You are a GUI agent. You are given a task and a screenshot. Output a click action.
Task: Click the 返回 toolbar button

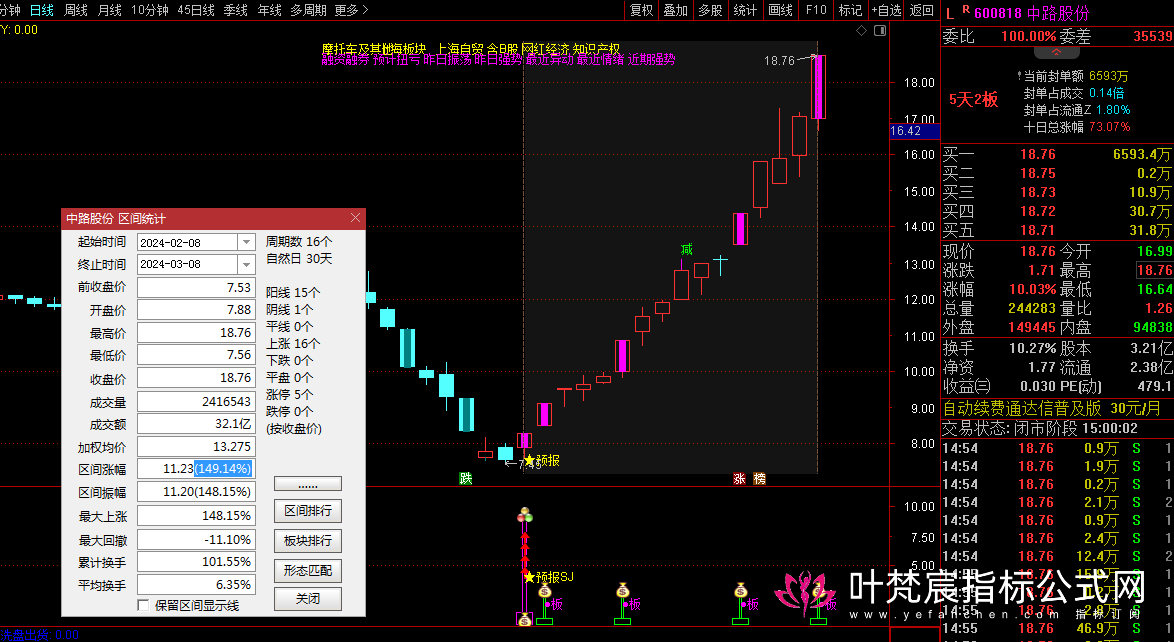[922, 10]
